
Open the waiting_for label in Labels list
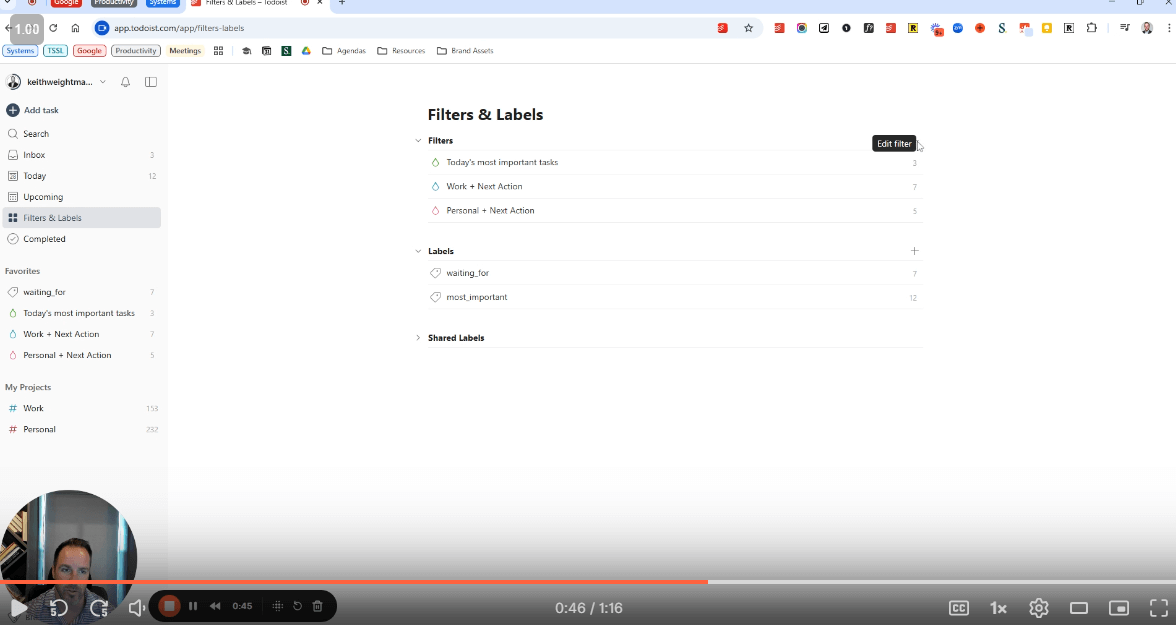click(x=674, y=273)
